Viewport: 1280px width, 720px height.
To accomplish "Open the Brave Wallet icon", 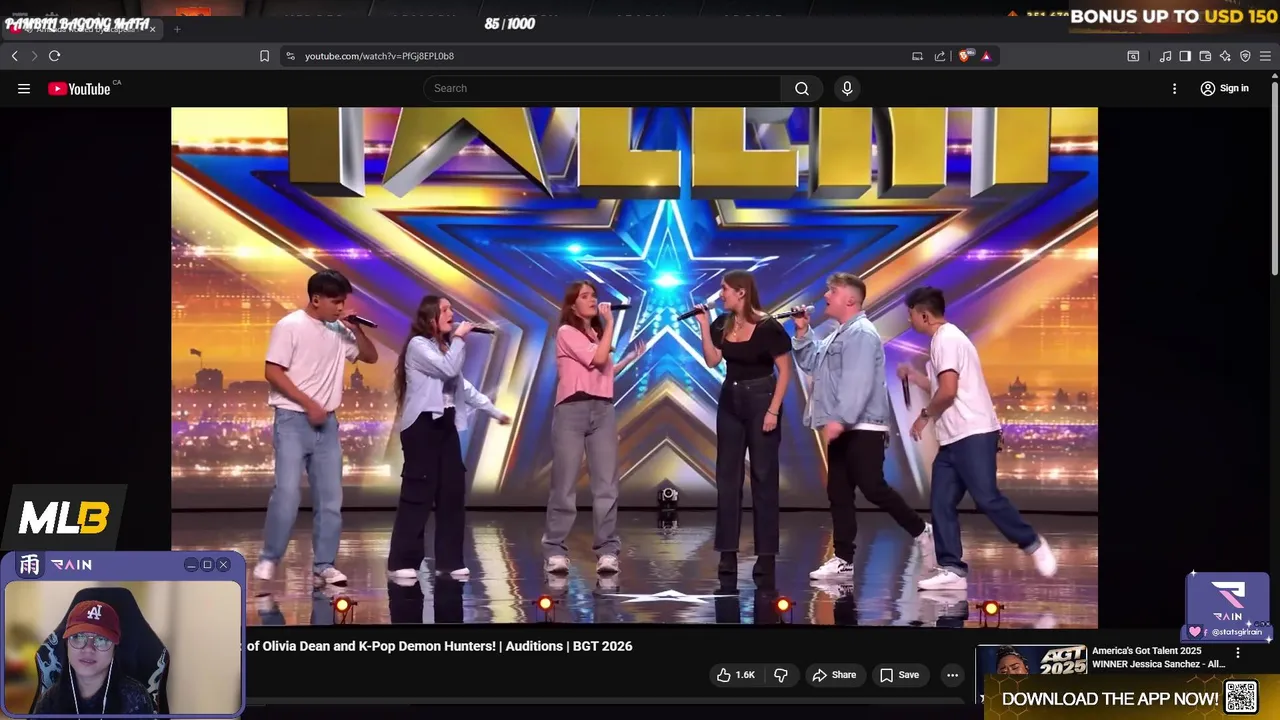I will (1205, 56).
